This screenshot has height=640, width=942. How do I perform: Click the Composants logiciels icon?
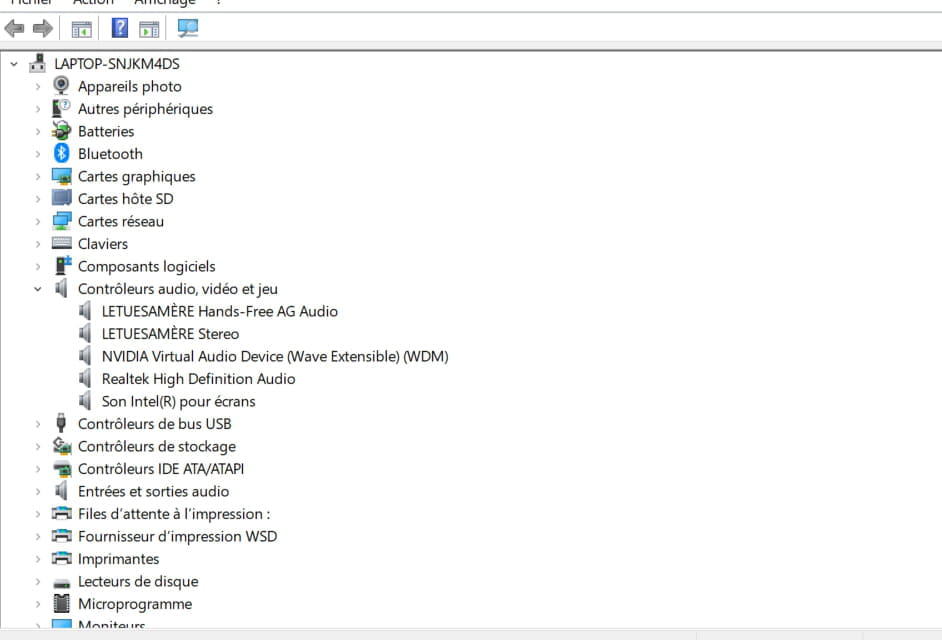tap(62, 265)
